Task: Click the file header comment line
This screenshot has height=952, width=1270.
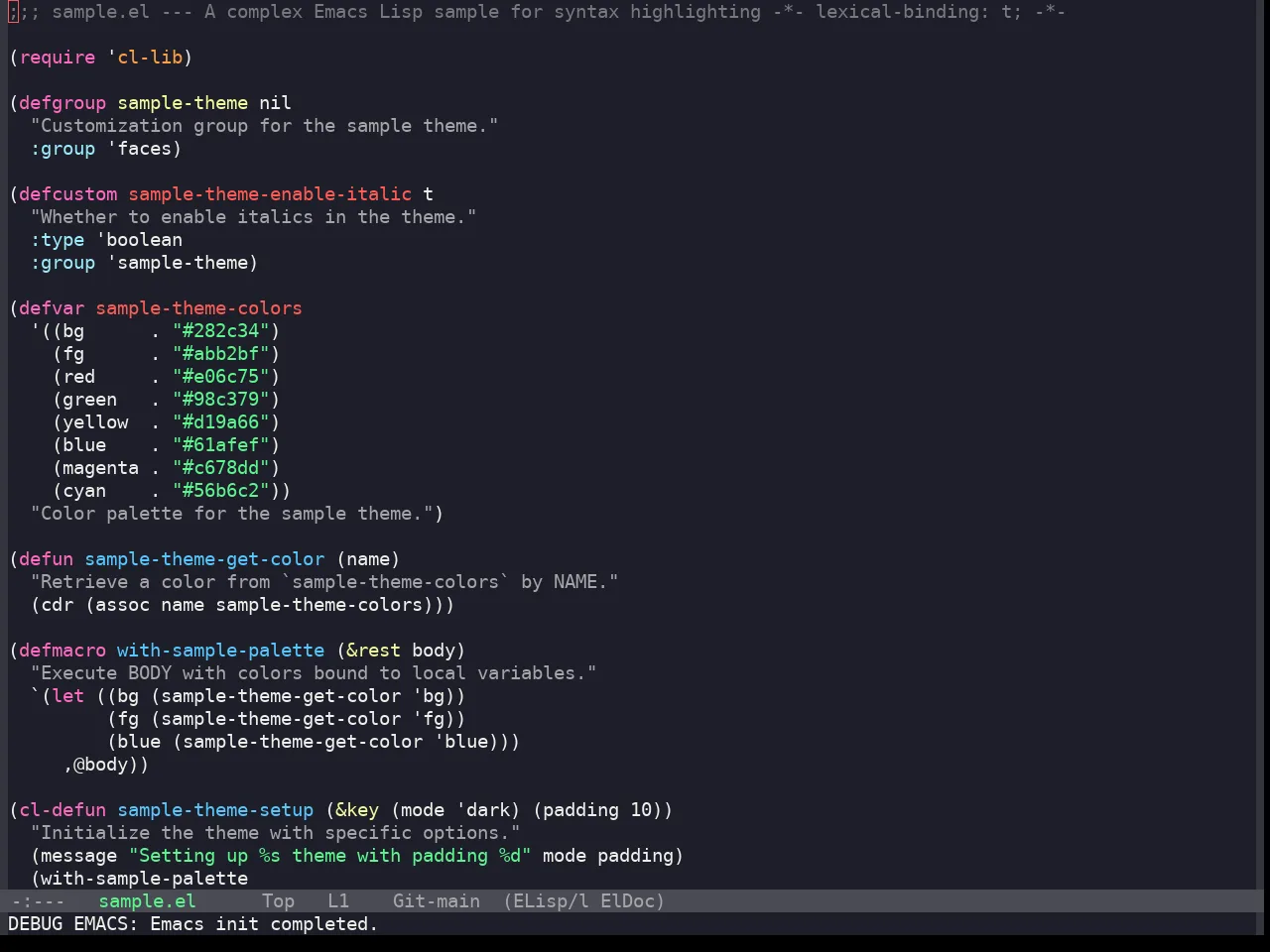Action: pyautogui.click(x=537, y=11)
